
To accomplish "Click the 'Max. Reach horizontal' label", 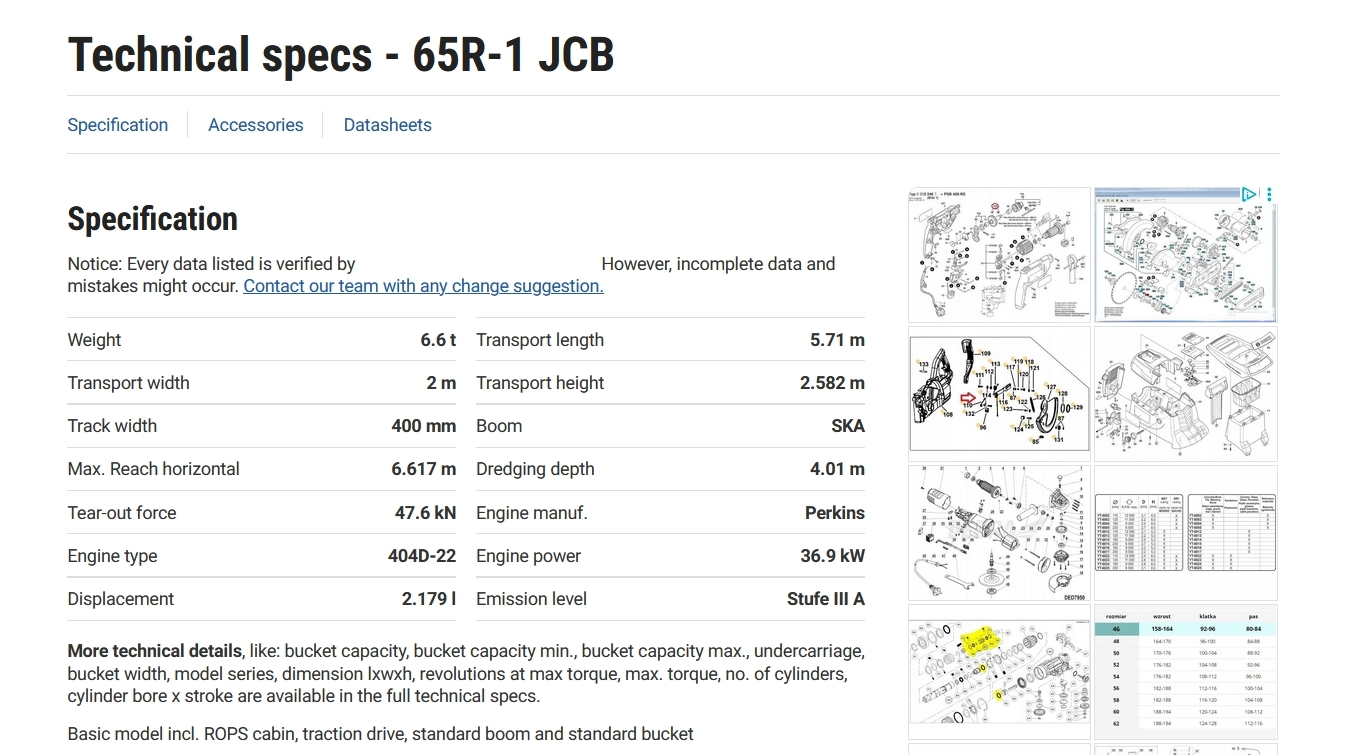I will [153, 469].
